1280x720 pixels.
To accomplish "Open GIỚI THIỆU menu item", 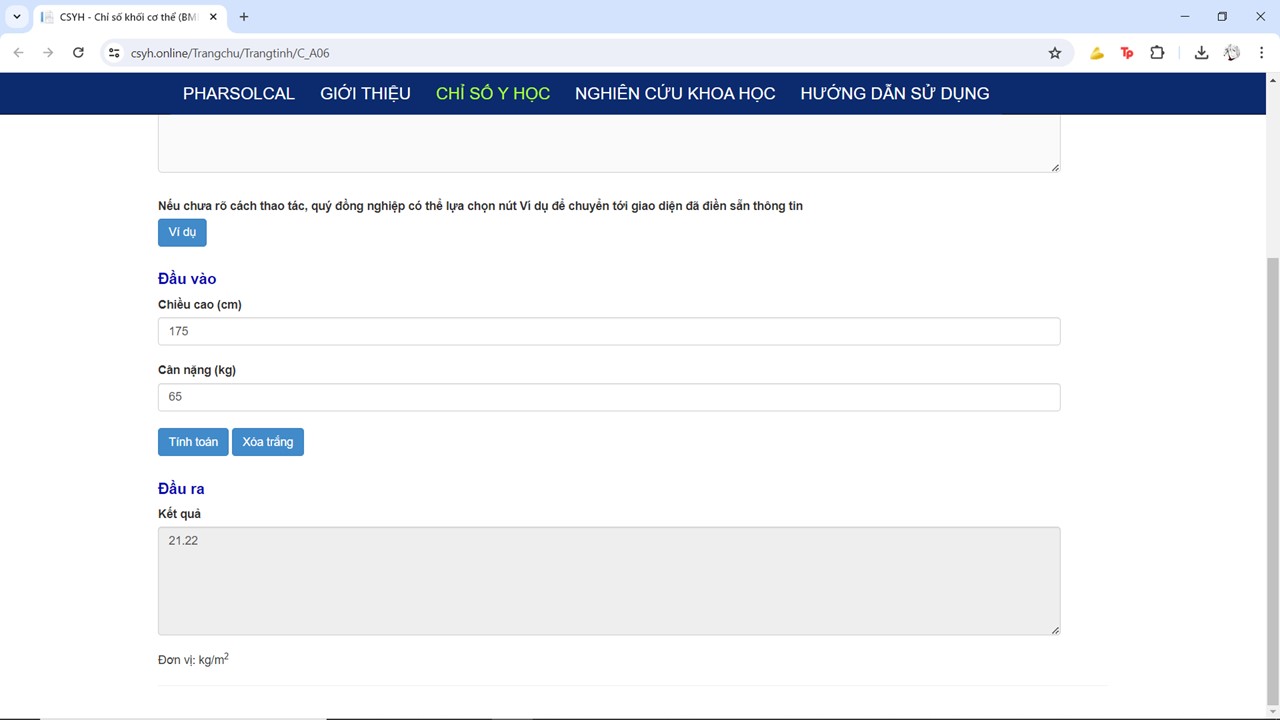I will pyautogui.click(x=365, y=93).
